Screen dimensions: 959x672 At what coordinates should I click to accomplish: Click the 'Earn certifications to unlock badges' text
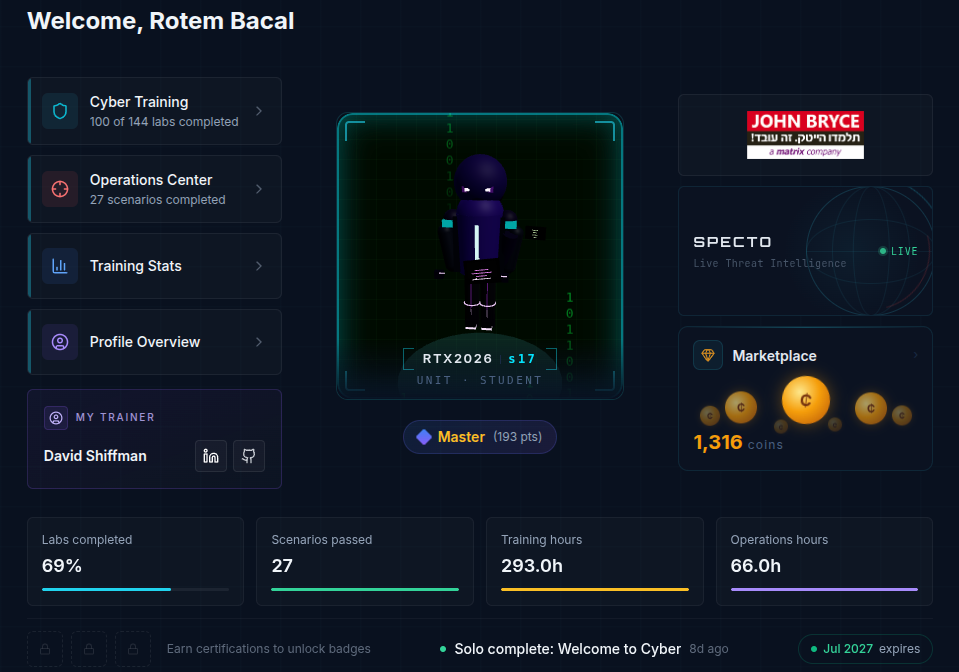point(268,649)
